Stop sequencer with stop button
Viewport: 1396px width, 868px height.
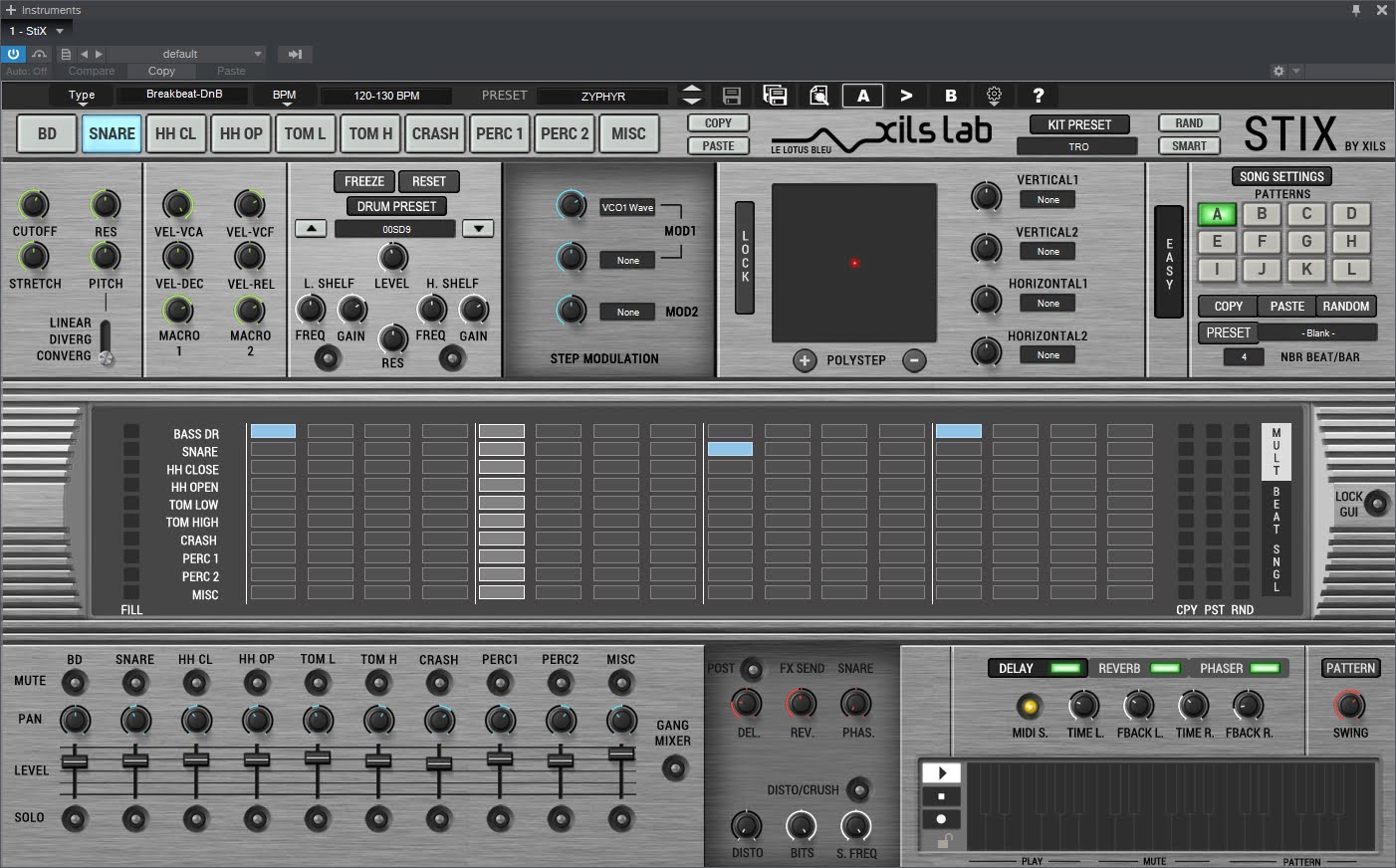click(x=942, y=796)
